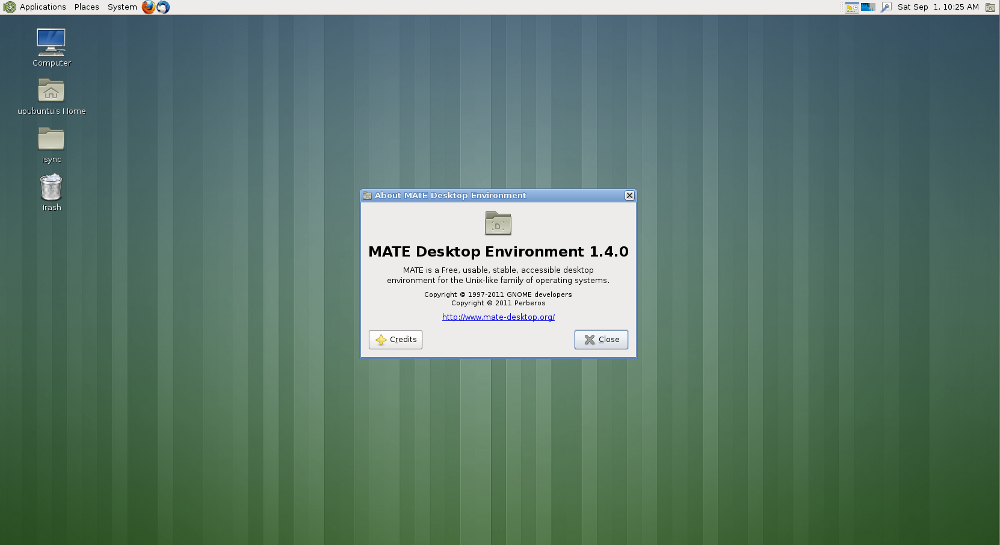The image size is (1000, 545).
Task: Select the upubuntu's Home folder icon
Action: point(51,97)
